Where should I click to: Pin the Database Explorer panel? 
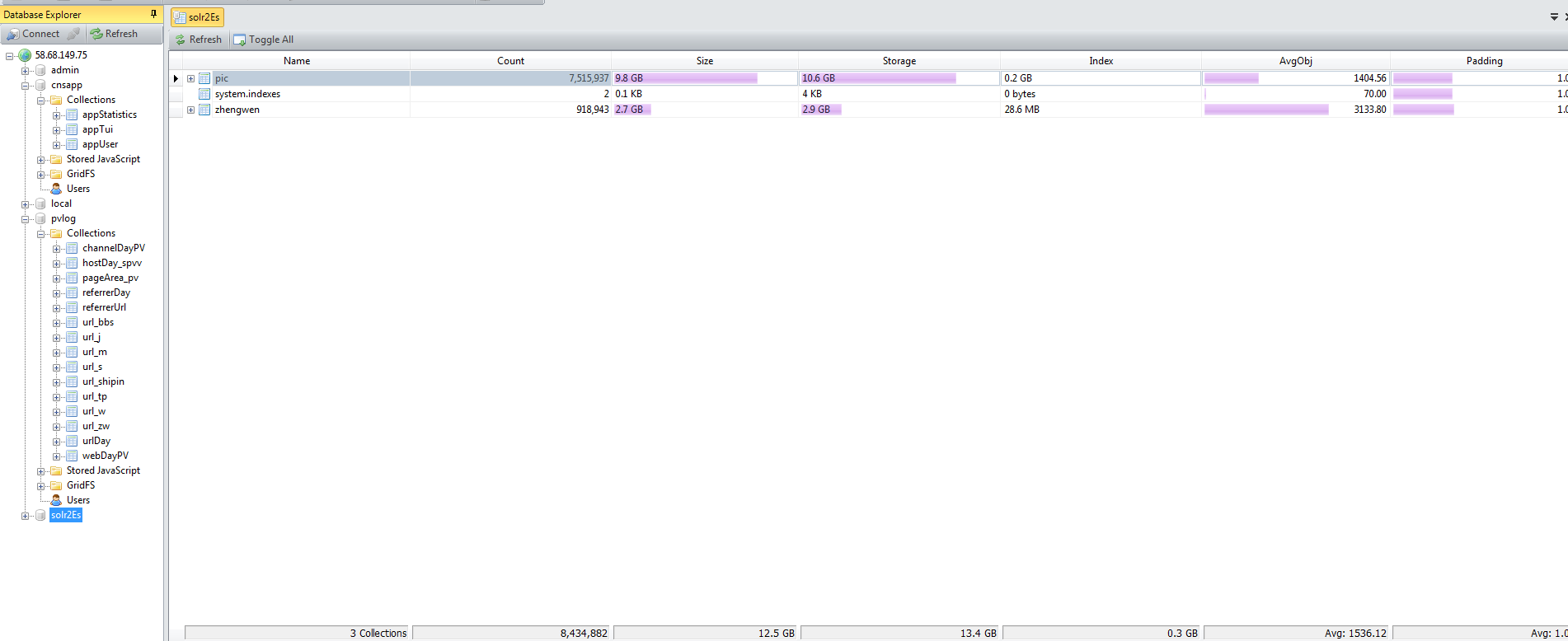click(153, 14)
